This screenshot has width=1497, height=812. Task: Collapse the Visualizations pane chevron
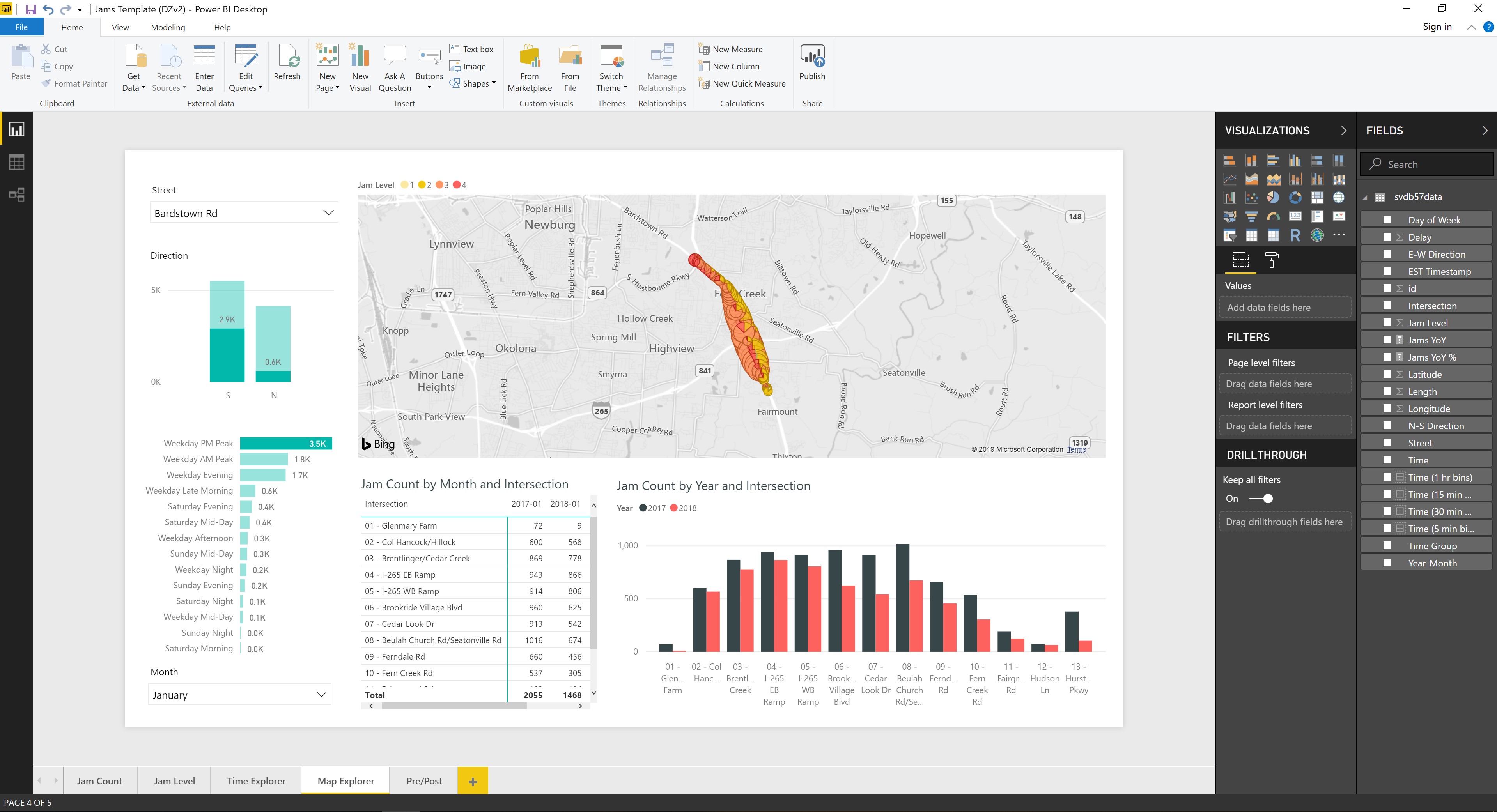point(1344,131)
